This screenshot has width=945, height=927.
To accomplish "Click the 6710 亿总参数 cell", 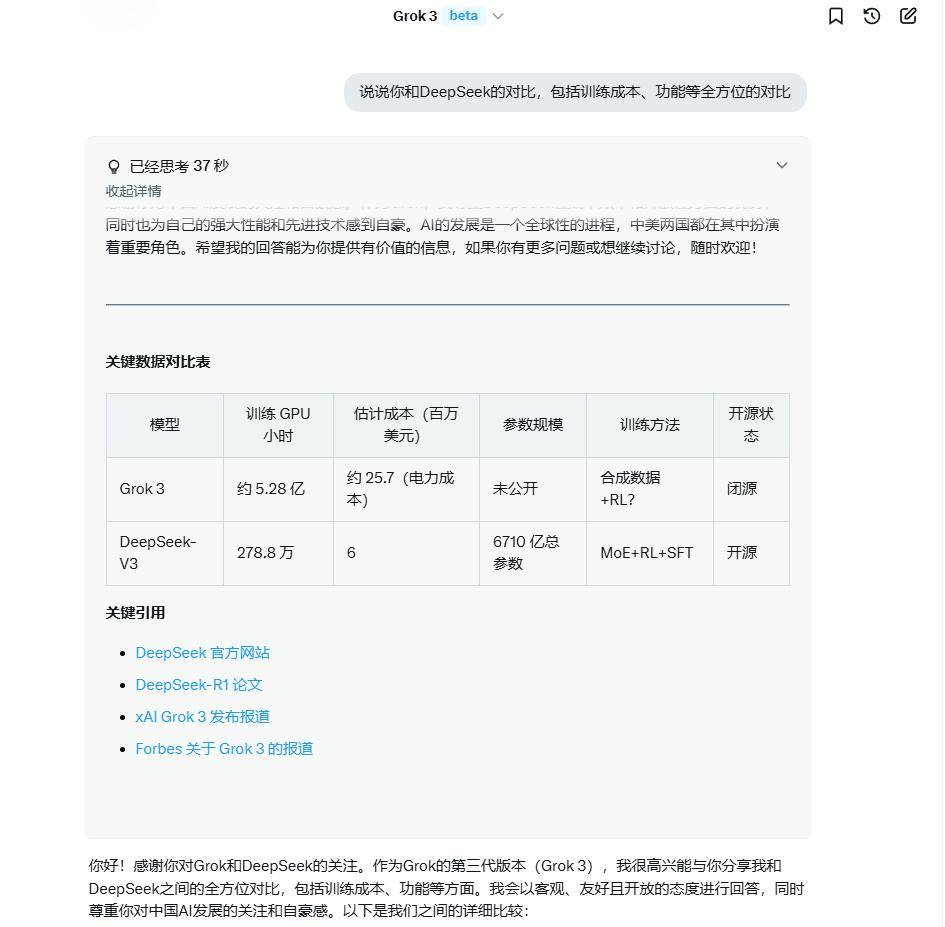I will (533, 553).
